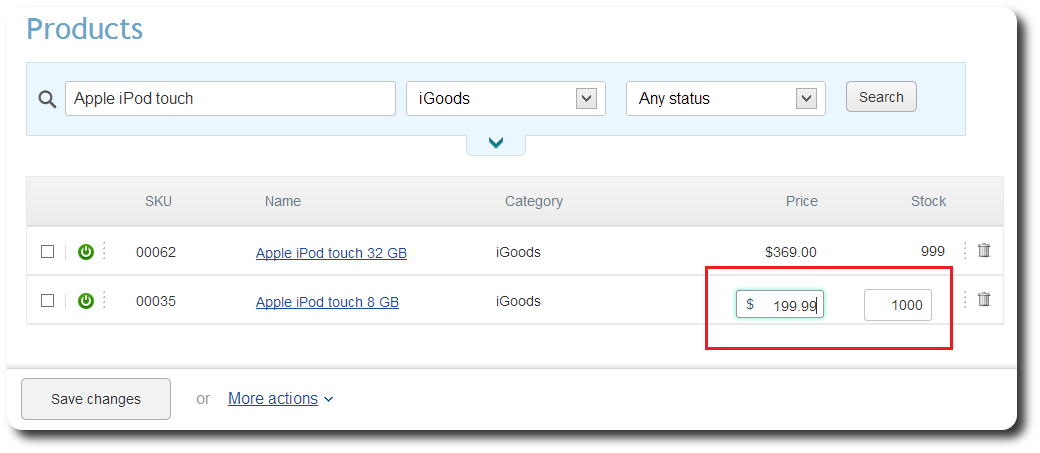Delete Apple iPod touch 8 GB with trash icon
Viewport: 1040px width, 453px height.
point(984,299)
